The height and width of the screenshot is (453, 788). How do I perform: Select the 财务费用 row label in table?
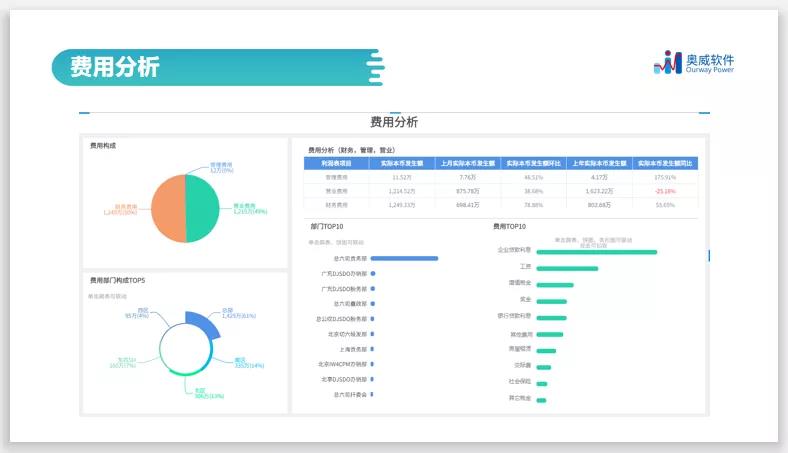pos(336,204)
